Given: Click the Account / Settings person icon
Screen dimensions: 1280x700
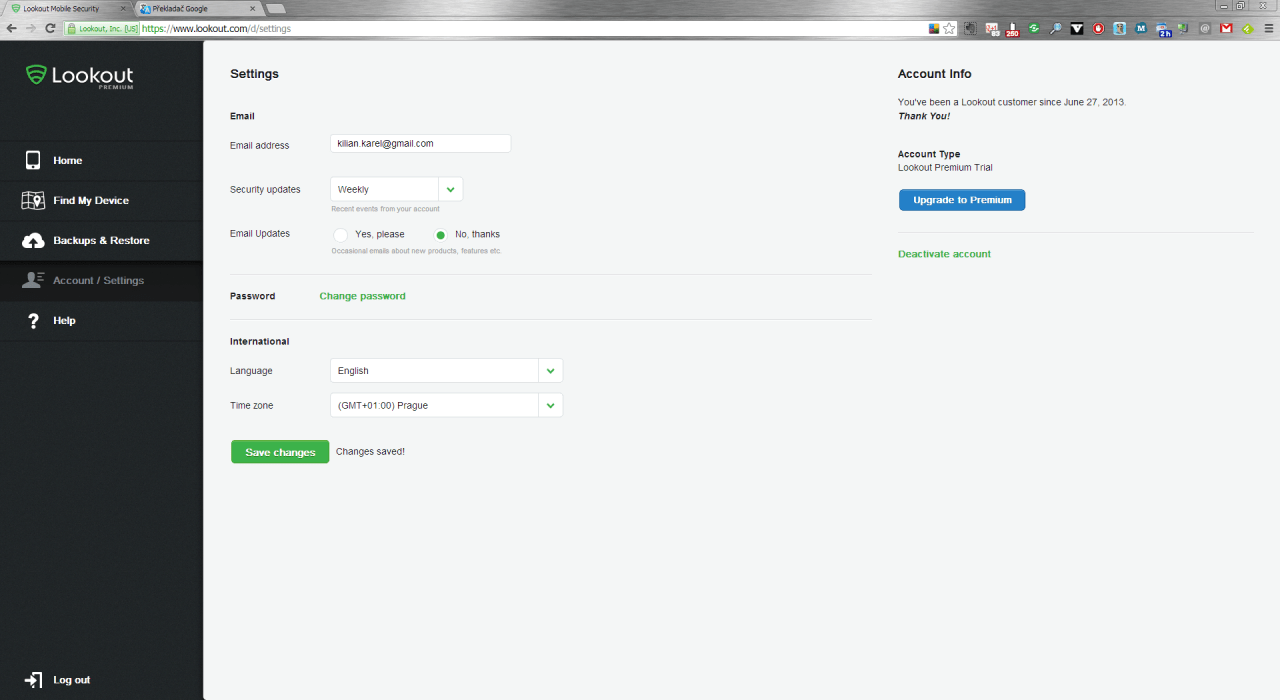Looking at the screenshot, I should 33,280.
